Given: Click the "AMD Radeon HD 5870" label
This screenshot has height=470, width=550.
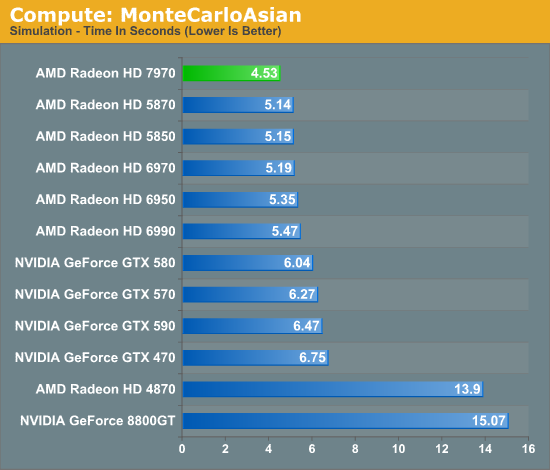Looking at the screenshot, I should pos(106,105).
